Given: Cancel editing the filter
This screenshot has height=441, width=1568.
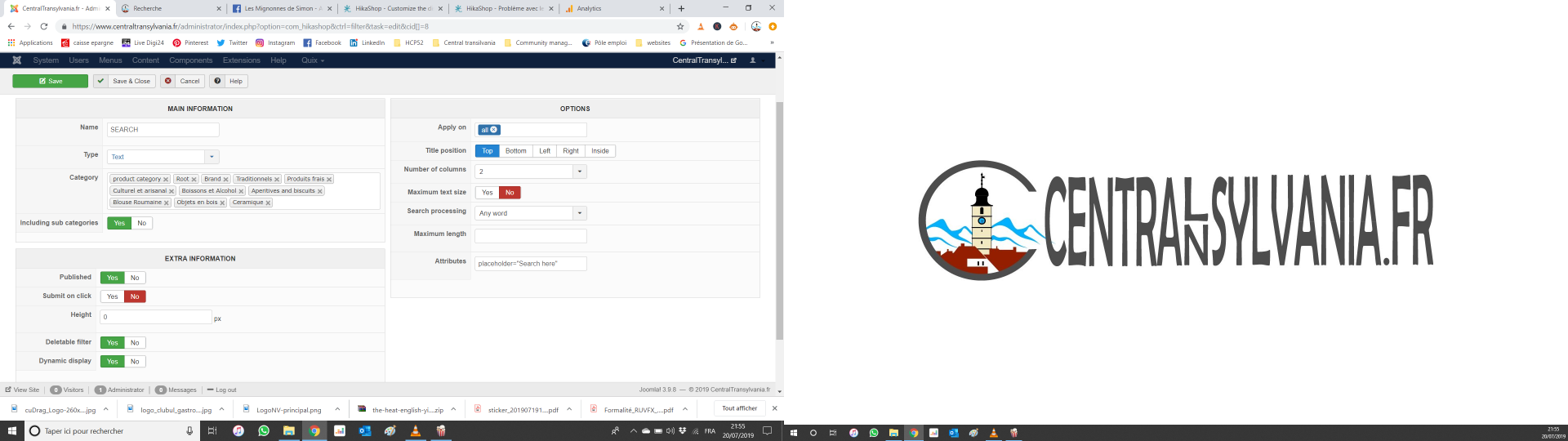Looking at the screenshot, I should (181, 81).
